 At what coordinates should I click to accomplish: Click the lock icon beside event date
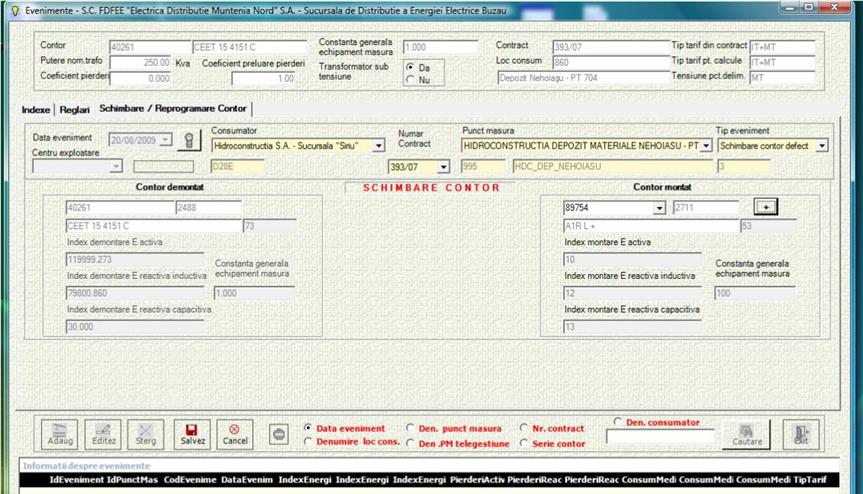point(187,141)
